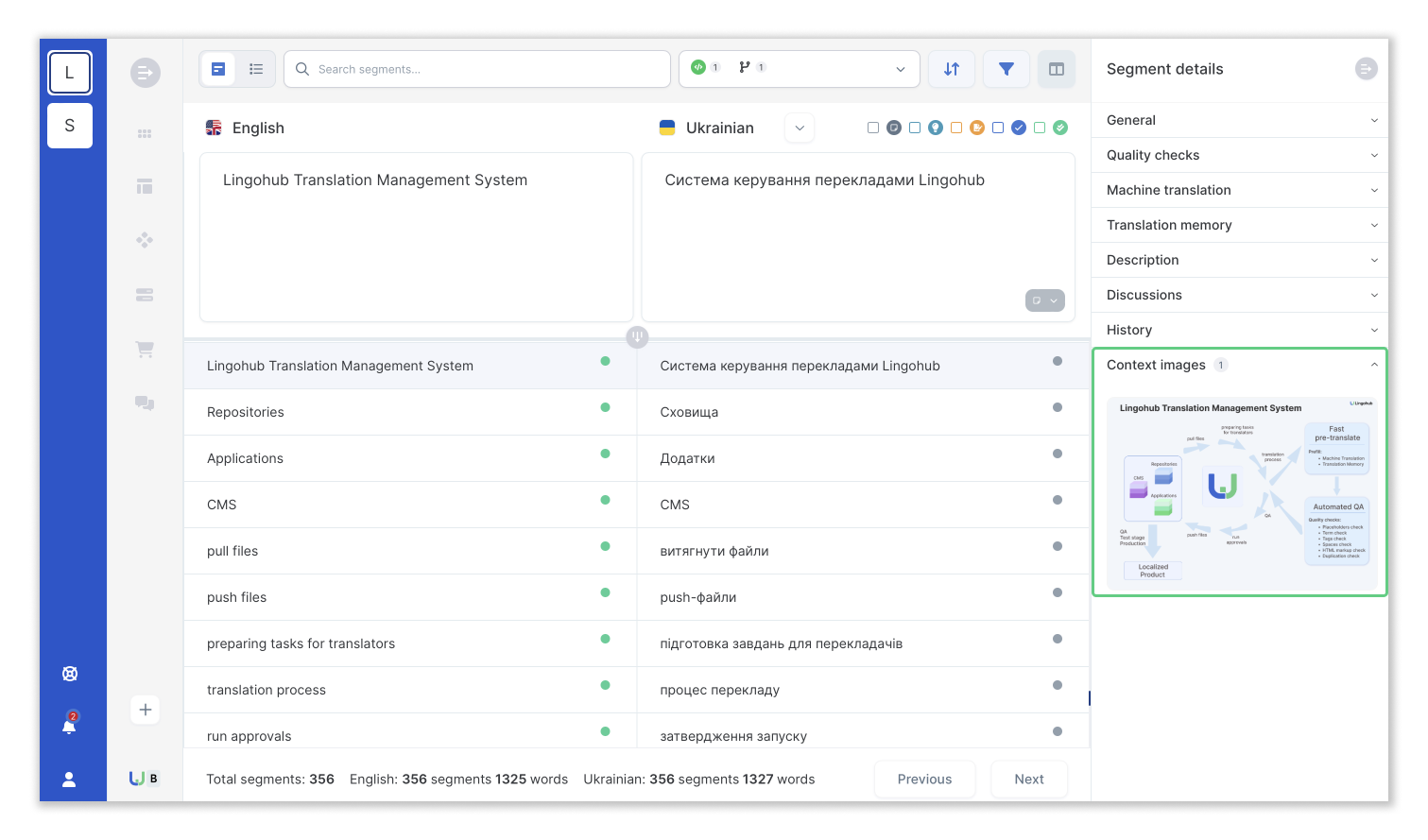The image size is (1428, 840).
Task: Click the orange translated status icon
Action: 977,128
